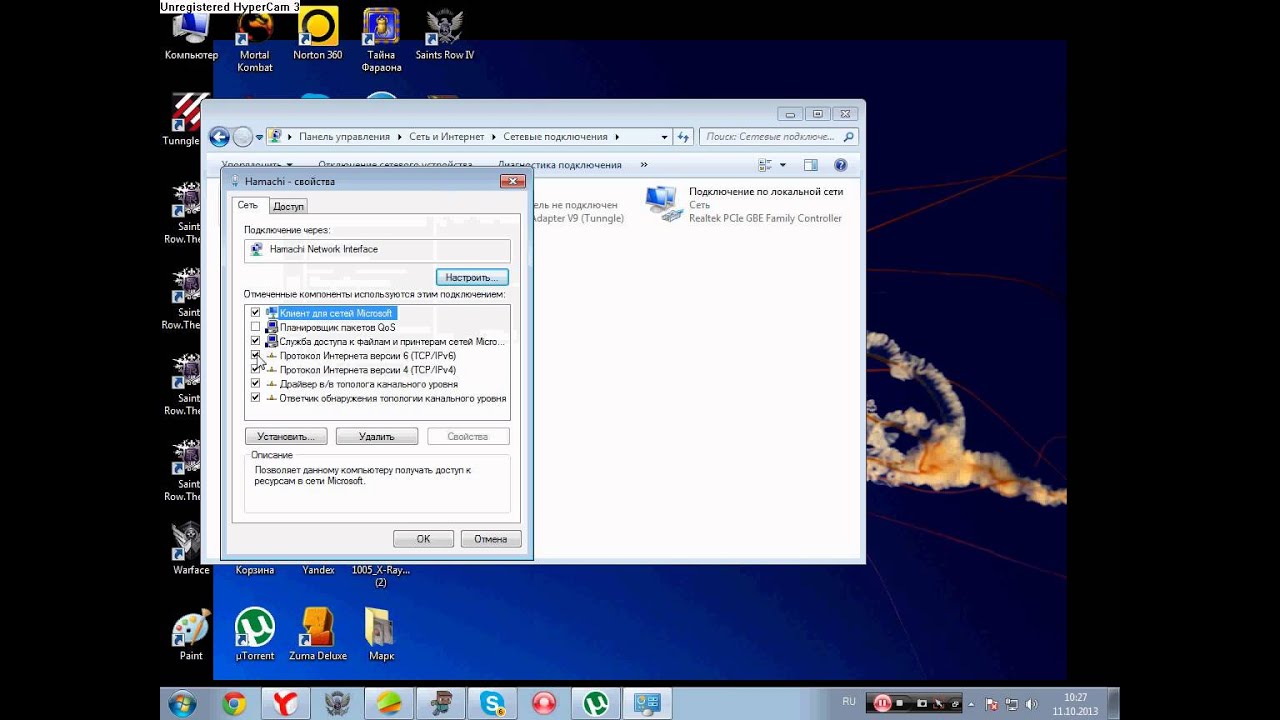This screenshot has width=1280, height=720.
Task: Expand arrow after Панель управления breadcrumb
Action: tap(398, 137)
